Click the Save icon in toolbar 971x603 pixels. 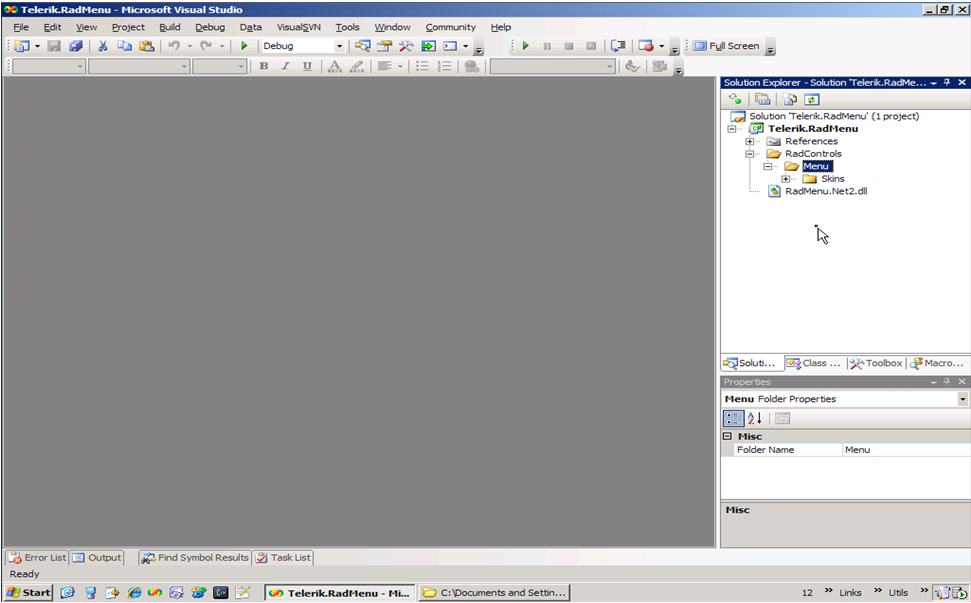click(x=54, y=46)
